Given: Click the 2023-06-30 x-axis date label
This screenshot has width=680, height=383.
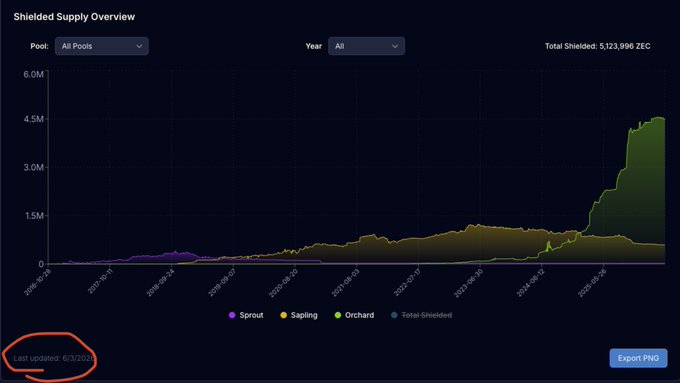Looking at the screenshot, I should pyautogui.click(x=468, y=283).
